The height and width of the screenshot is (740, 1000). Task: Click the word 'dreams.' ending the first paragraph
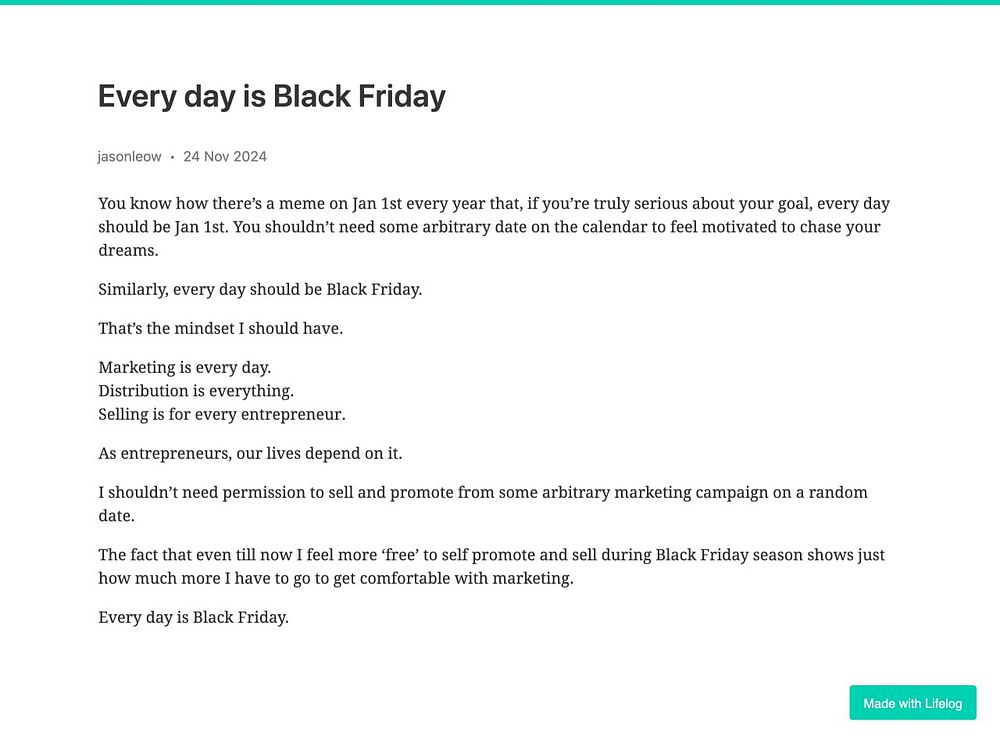pos(128,250)
